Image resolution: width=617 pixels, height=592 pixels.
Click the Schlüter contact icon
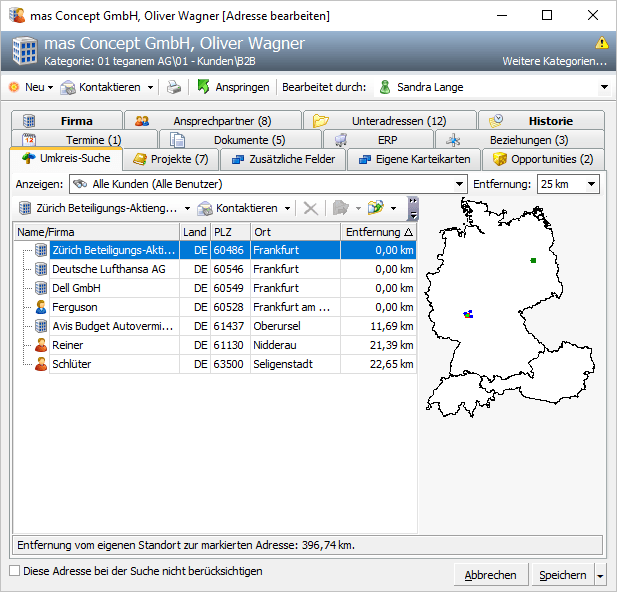pos(41,364)
